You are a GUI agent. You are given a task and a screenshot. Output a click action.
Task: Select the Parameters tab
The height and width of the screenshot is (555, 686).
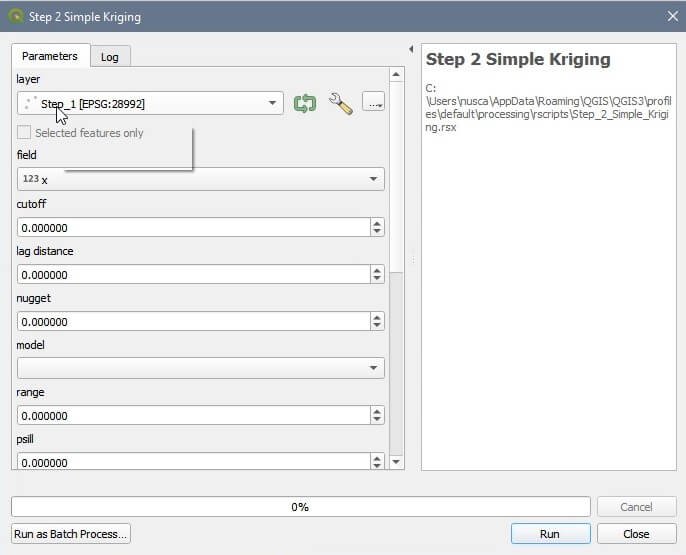click(50, 56)
